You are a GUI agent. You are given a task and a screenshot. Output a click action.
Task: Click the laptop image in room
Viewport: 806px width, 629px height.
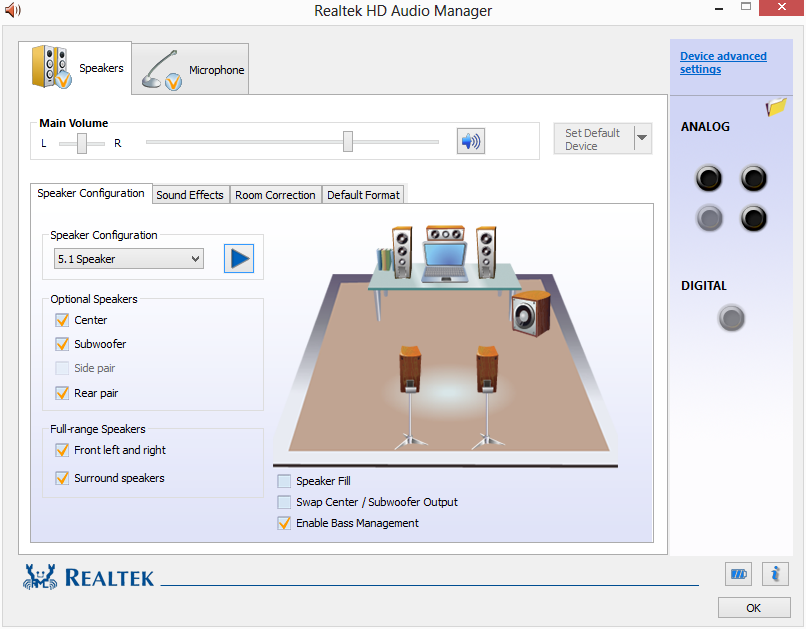pyautogui.click(x=445, y=263)
